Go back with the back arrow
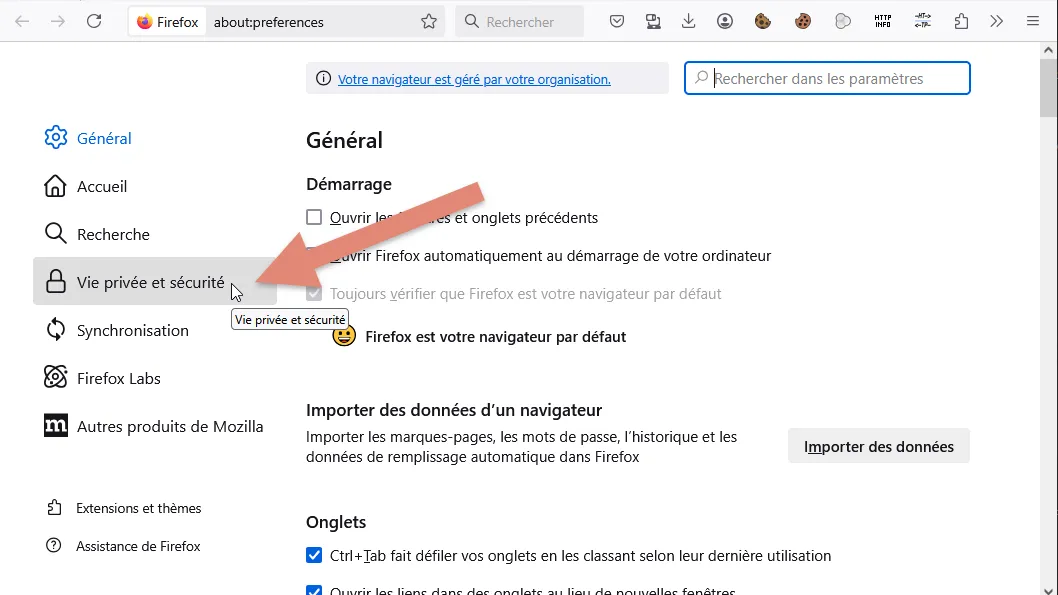The image size is (1058, 595). tap(22, 22)
